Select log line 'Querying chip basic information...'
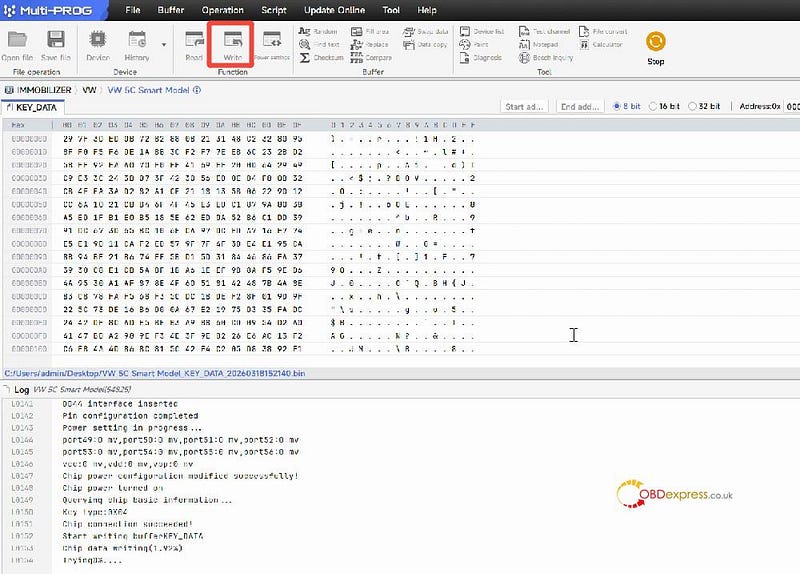This screenshot has width=800, height=574. (x=147, y=500)
